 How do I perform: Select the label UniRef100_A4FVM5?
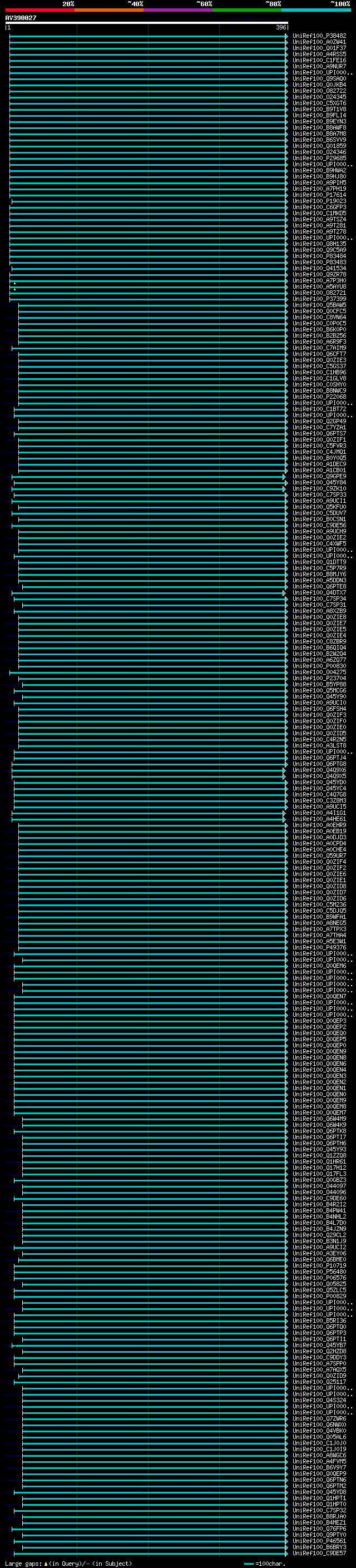pyautogui.click(x=319, y=1461)
